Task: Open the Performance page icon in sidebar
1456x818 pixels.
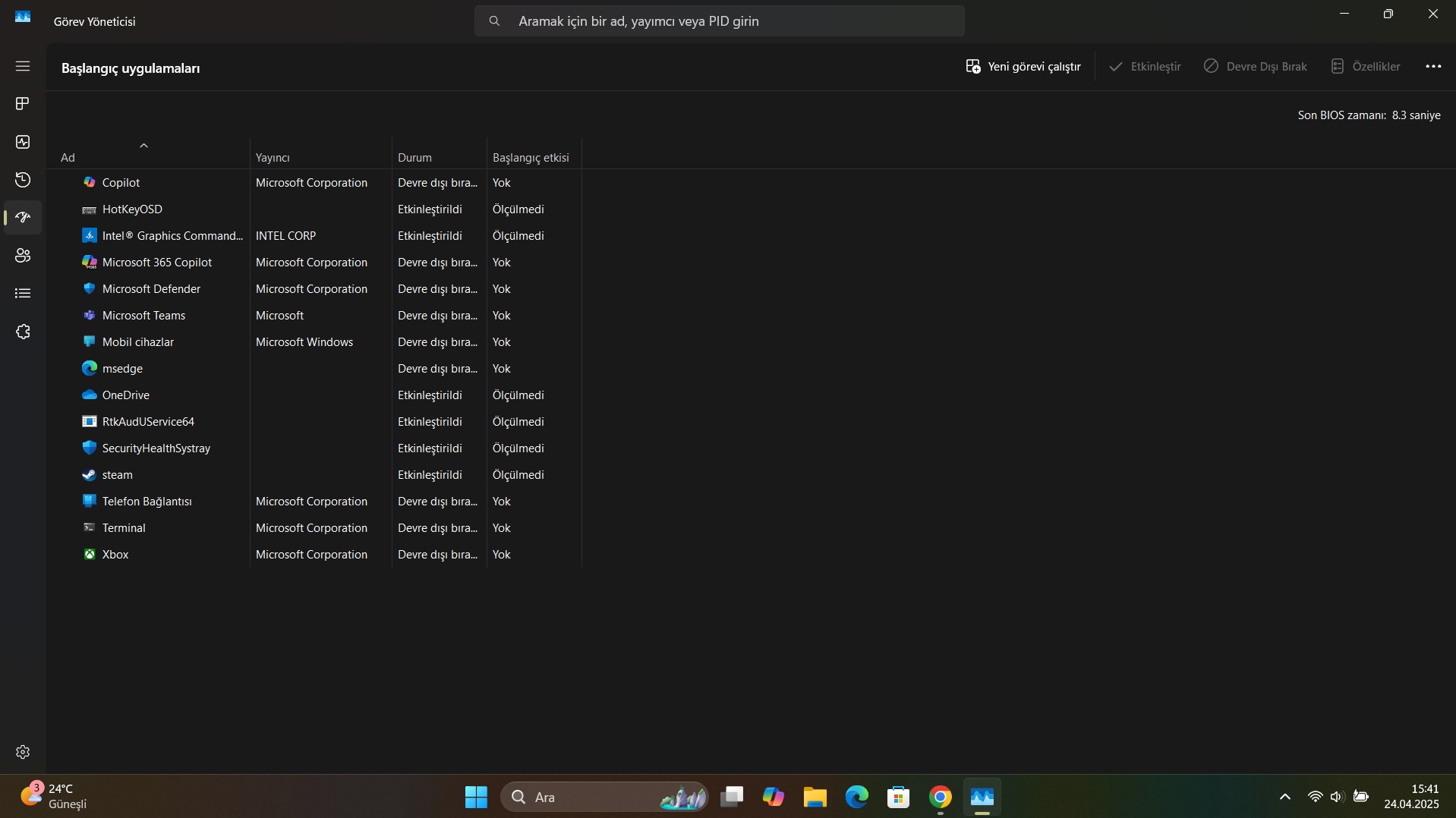Action: (23, 142)
